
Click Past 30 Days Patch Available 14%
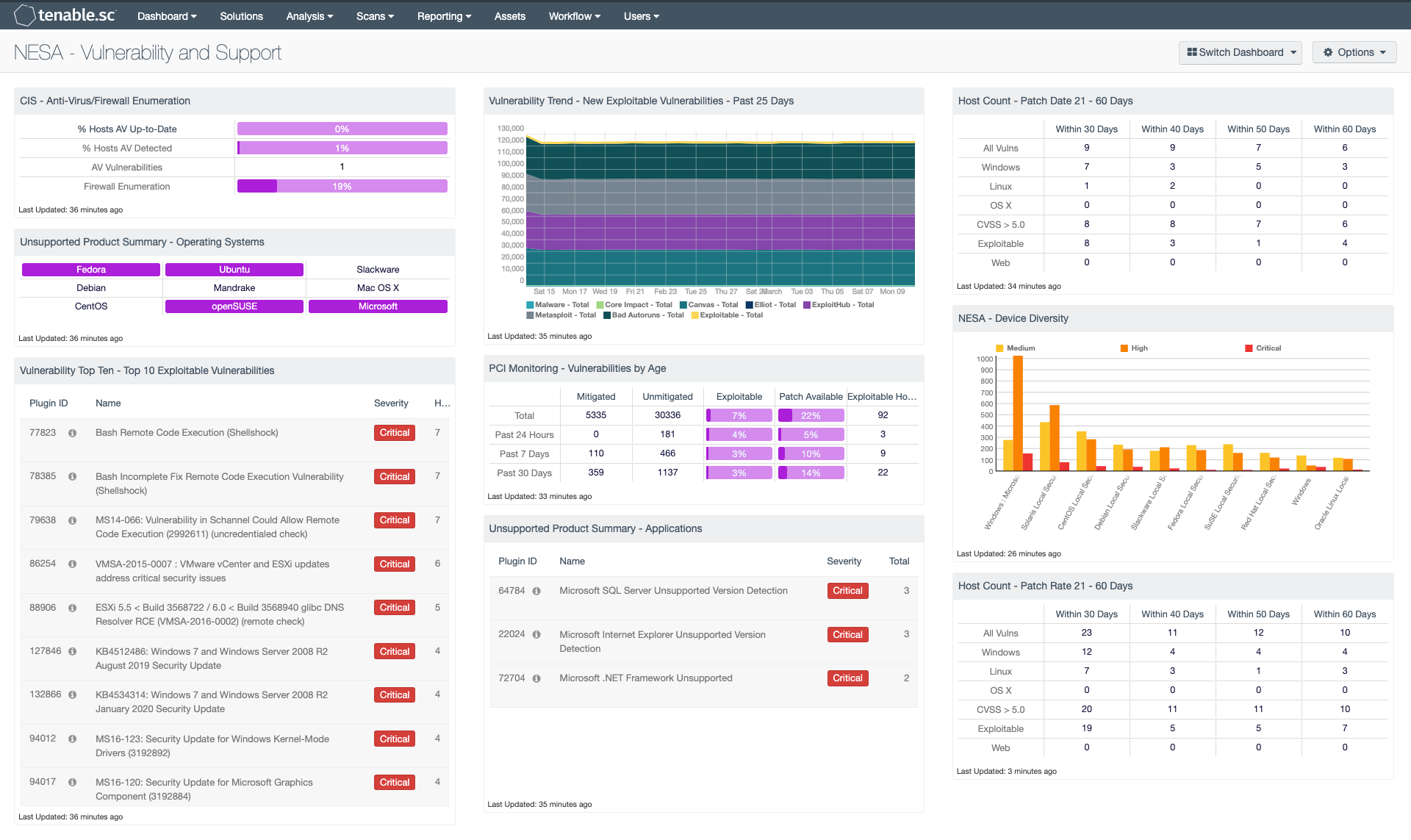(x=811, y=473)
